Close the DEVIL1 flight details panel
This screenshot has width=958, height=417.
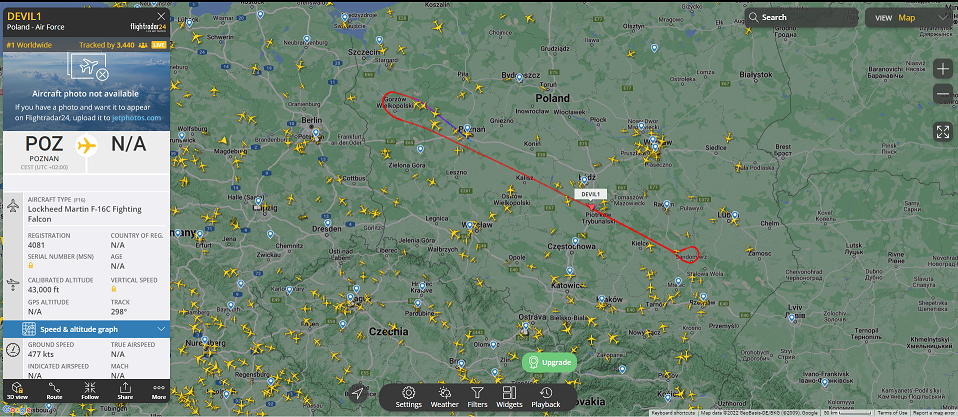click(161, 16)
